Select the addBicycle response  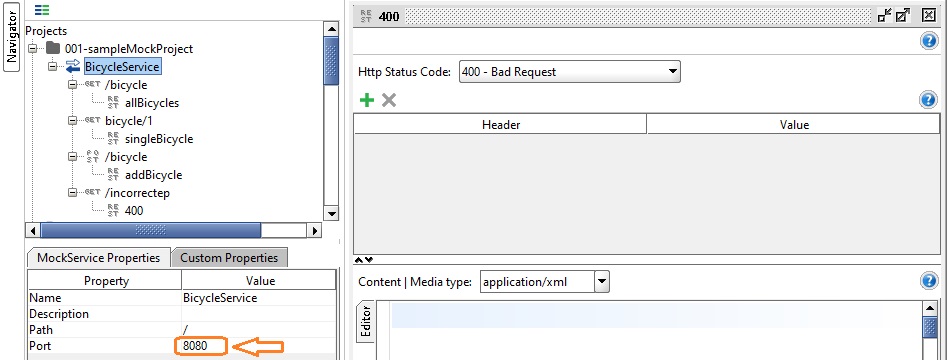pyautogui.click(x=153, y=175)
